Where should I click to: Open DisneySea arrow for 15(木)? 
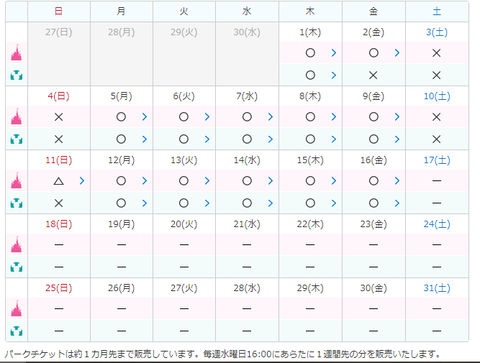click(334, 203)
